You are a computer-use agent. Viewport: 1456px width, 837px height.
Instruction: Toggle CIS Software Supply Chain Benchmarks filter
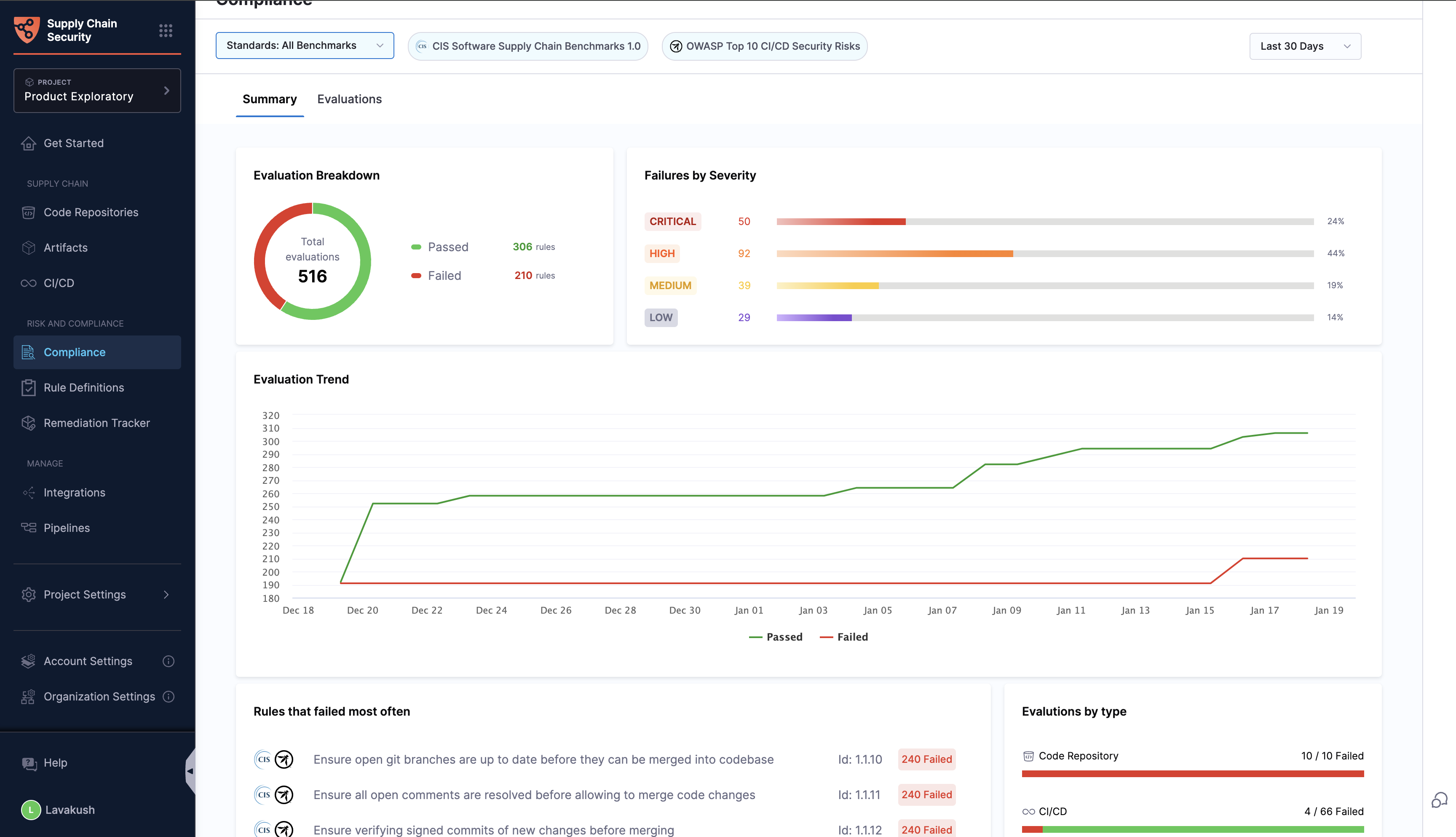(x=528, y=46)
